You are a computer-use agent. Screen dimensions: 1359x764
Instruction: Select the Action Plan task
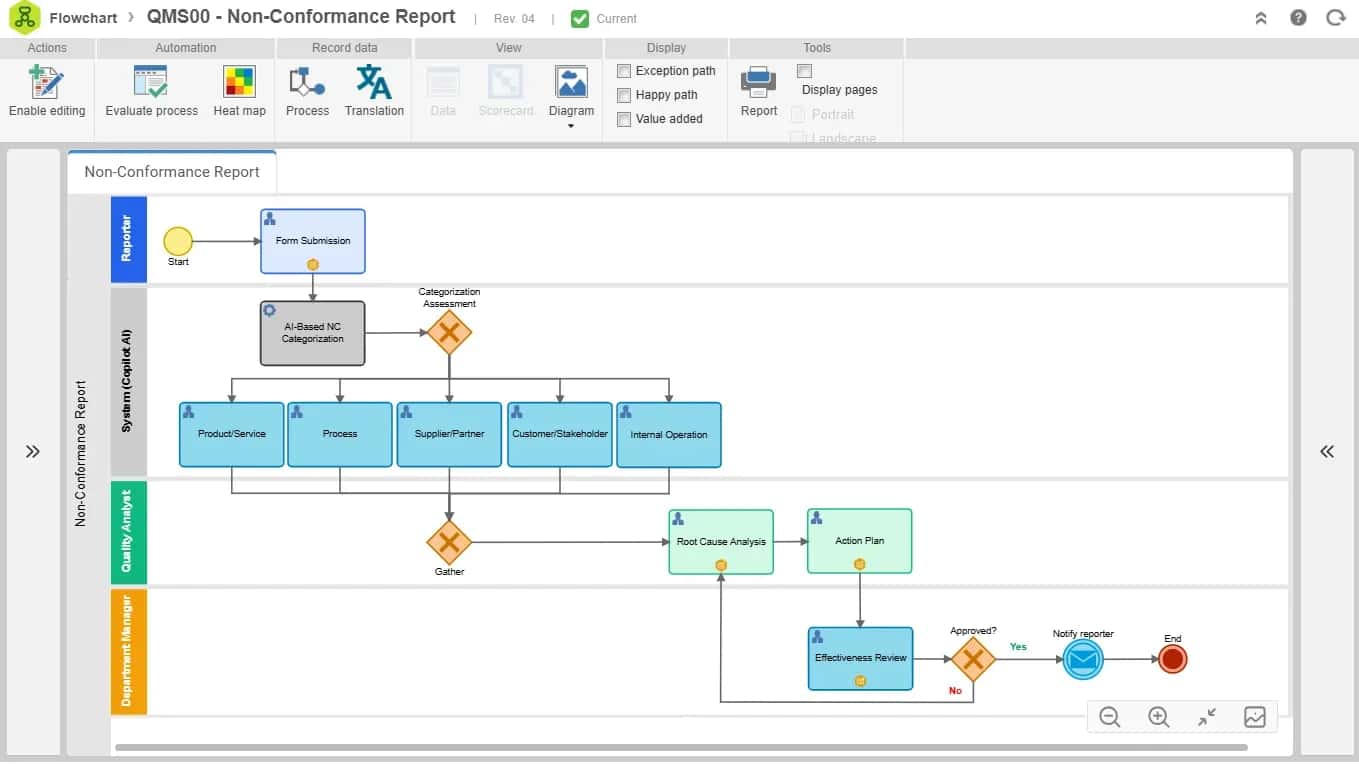[860, 541]
